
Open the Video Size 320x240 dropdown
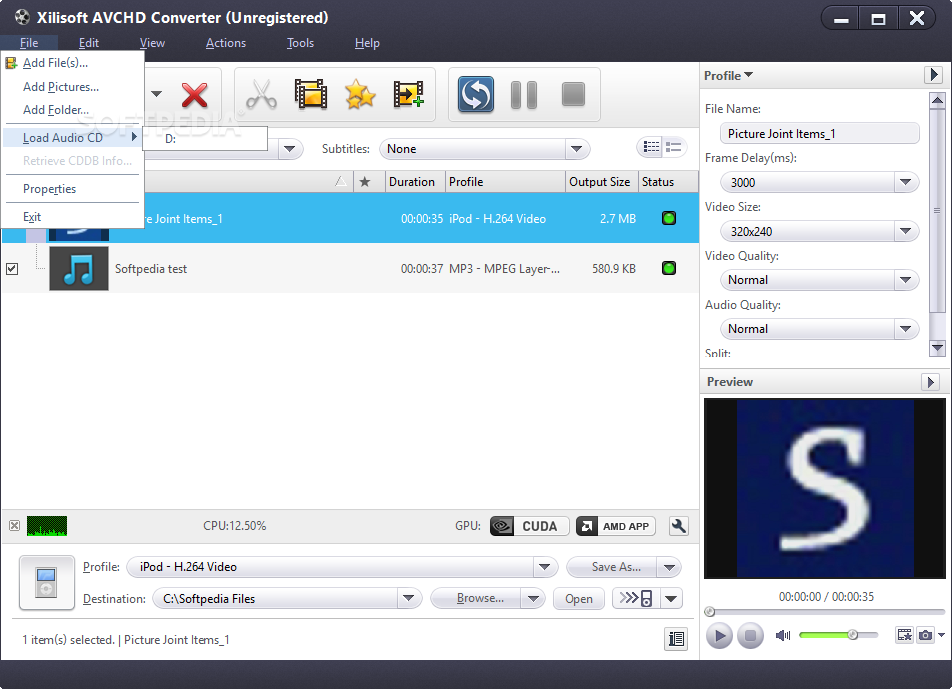pyautogui.click(x=905, y=231)
